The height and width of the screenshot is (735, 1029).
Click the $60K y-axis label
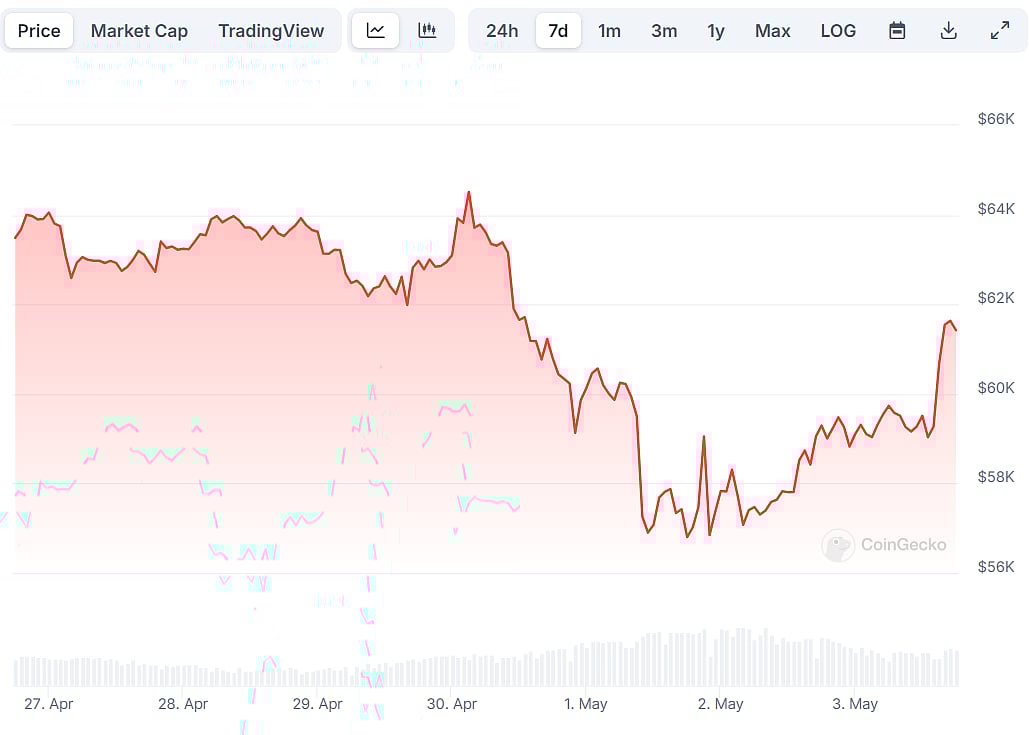(x=995, y=388)
